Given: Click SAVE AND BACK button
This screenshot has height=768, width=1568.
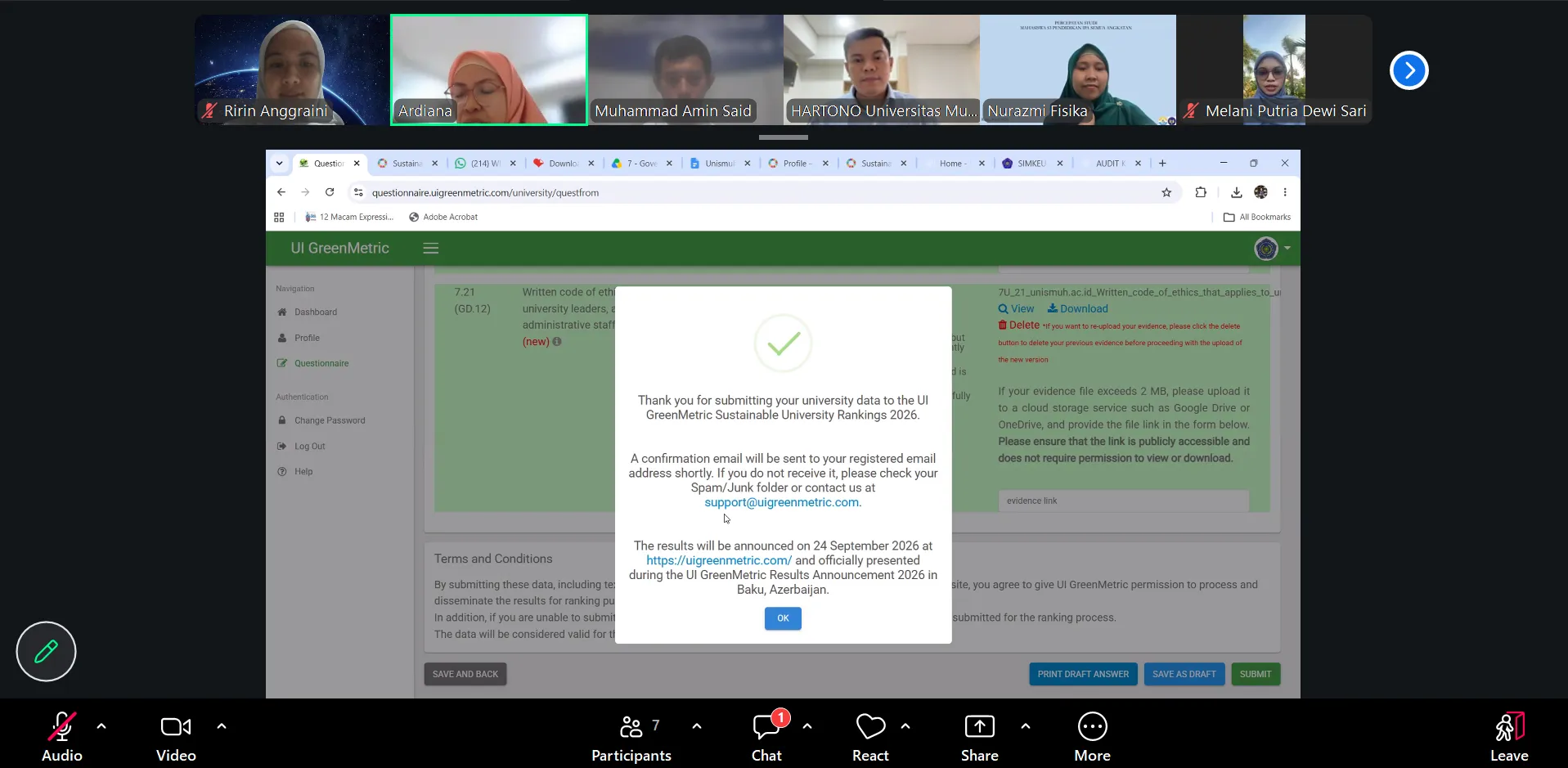Looking at the screenshot, I should point(465,674).
